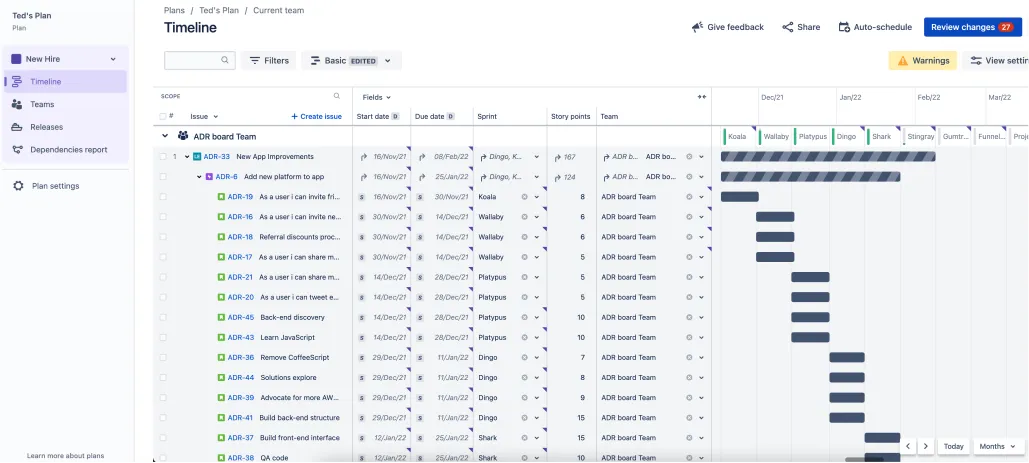The height and width of the screenshot is (463, 1029).
Task: Click the Give feedback megaphone icon
Action: pos(698,27)
